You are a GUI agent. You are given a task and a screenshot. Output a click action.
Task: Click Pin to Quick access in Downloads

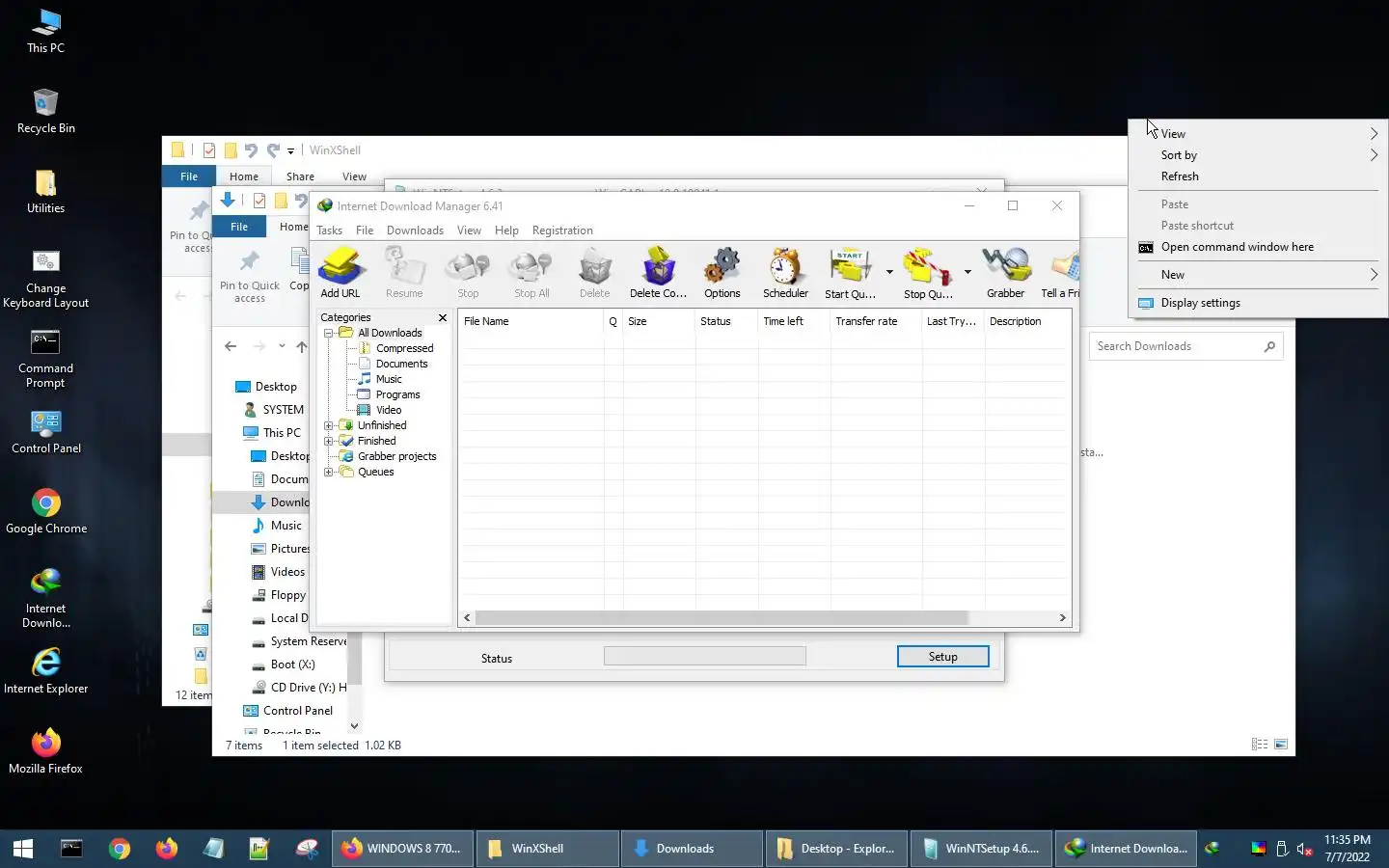[x=250, y=277]
